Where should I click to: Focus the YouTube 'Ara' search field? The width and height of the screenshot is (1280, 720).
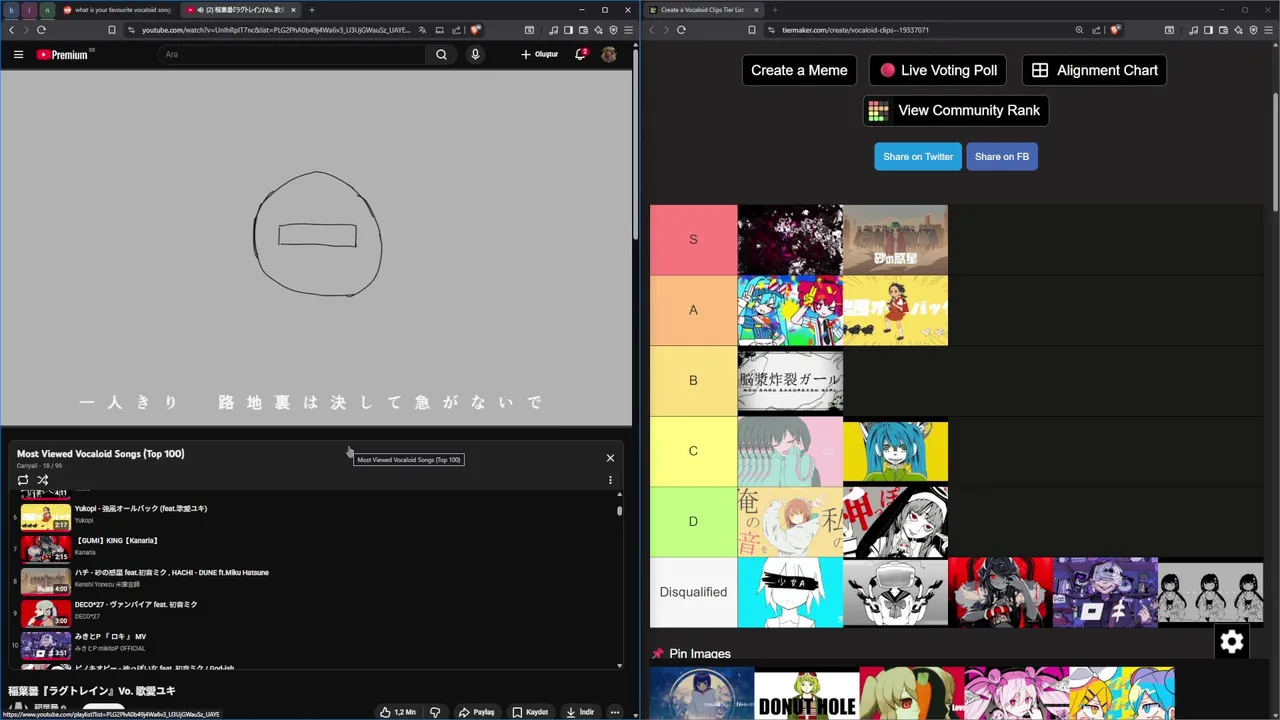pyautogui.click(x=292, y=54)
